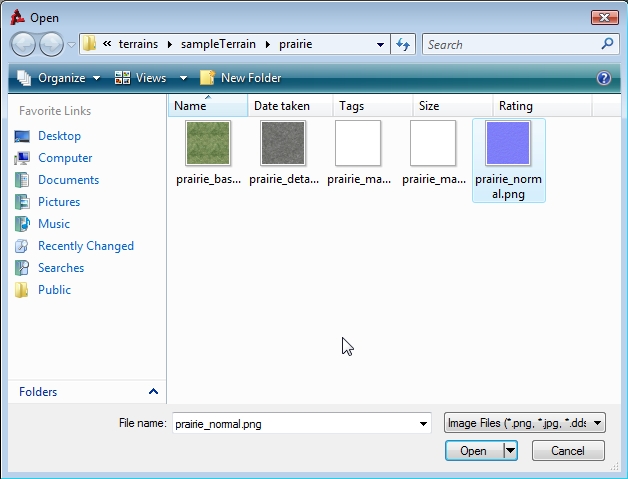Expand the address bar path dropdown
Viewport: 628px width, 479px height.
click(x=380, y=44)
